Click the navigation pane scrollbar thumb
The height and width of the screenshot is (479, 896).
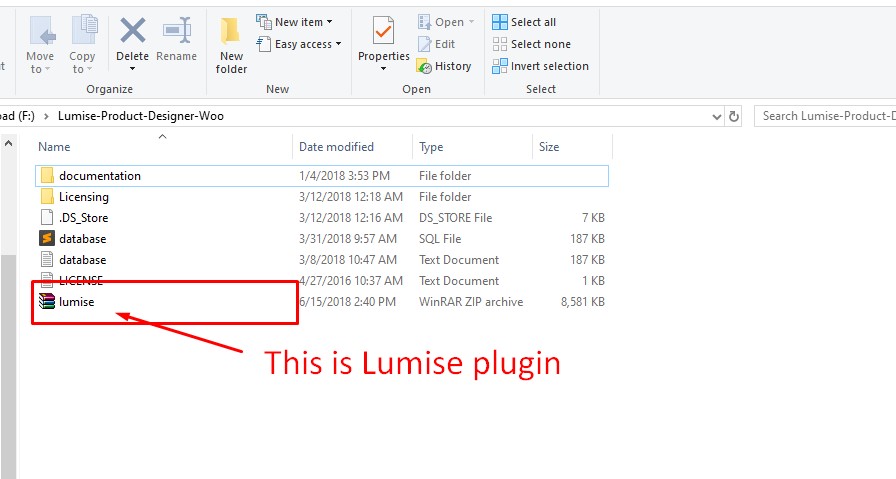[8, 366]
